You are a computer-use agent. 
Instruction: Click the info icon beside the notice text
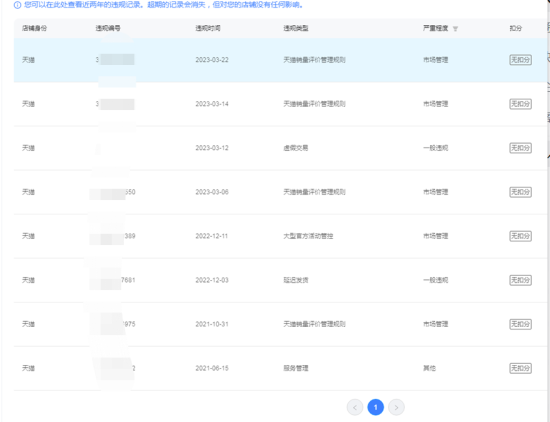click(17, 5)
